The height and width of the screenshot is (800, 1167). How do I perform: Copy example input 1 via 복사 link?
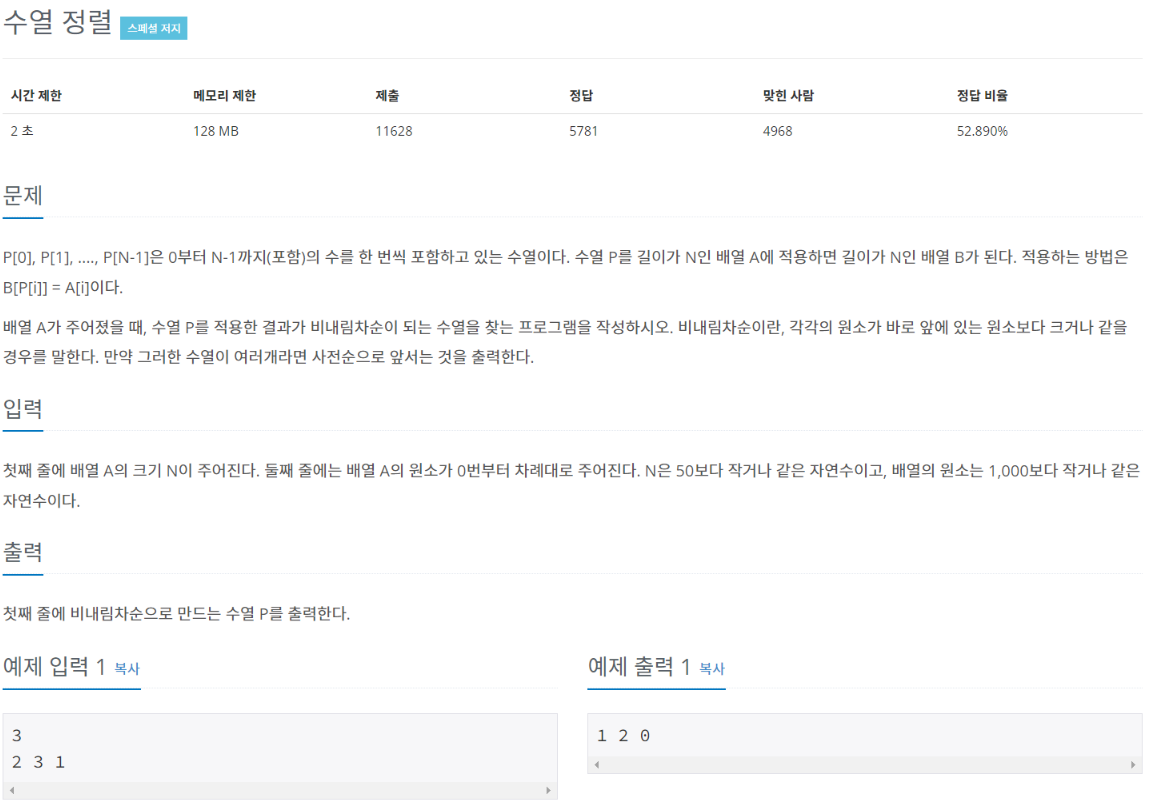click(127, 669)
